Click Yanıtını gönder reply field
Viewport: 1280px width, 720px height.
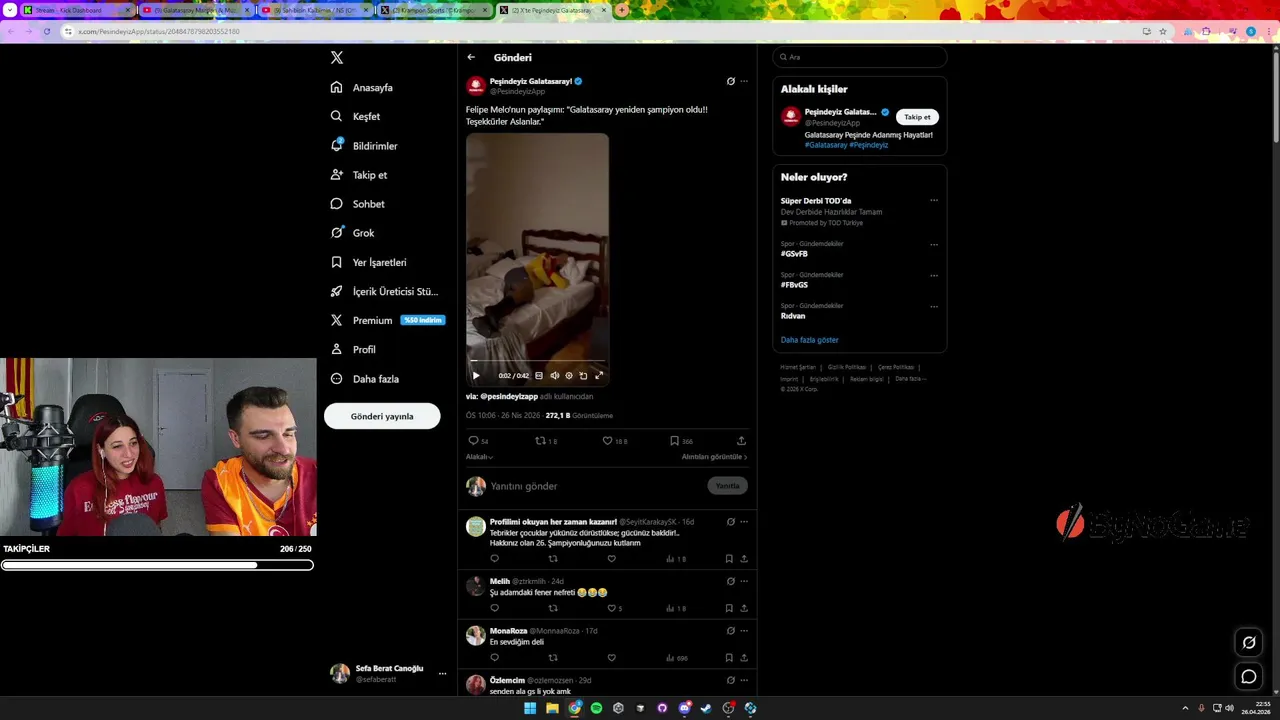tap(596, 486)
